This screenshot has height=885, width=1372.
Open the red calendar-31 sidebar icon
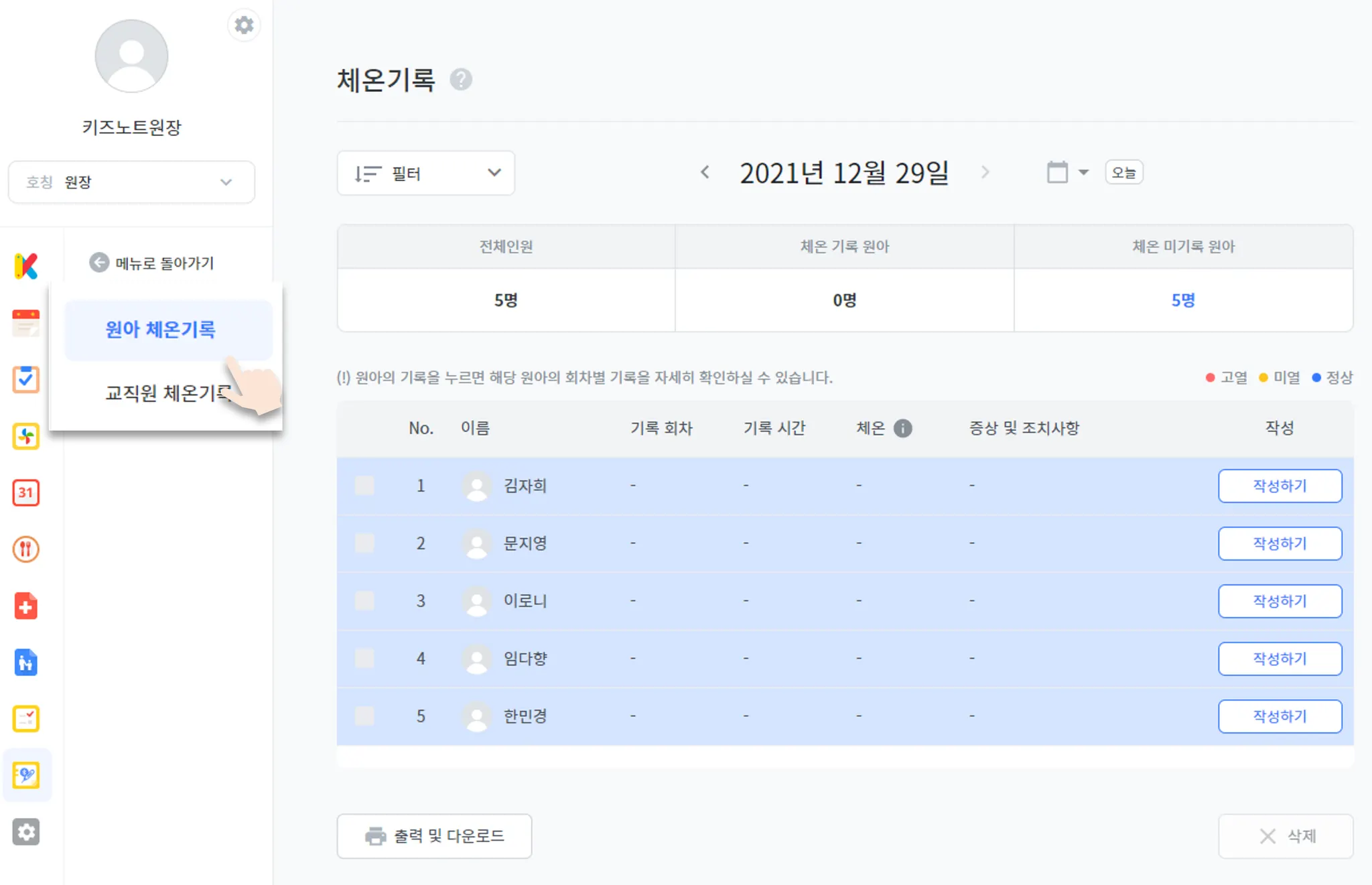(x=26, y=493)
